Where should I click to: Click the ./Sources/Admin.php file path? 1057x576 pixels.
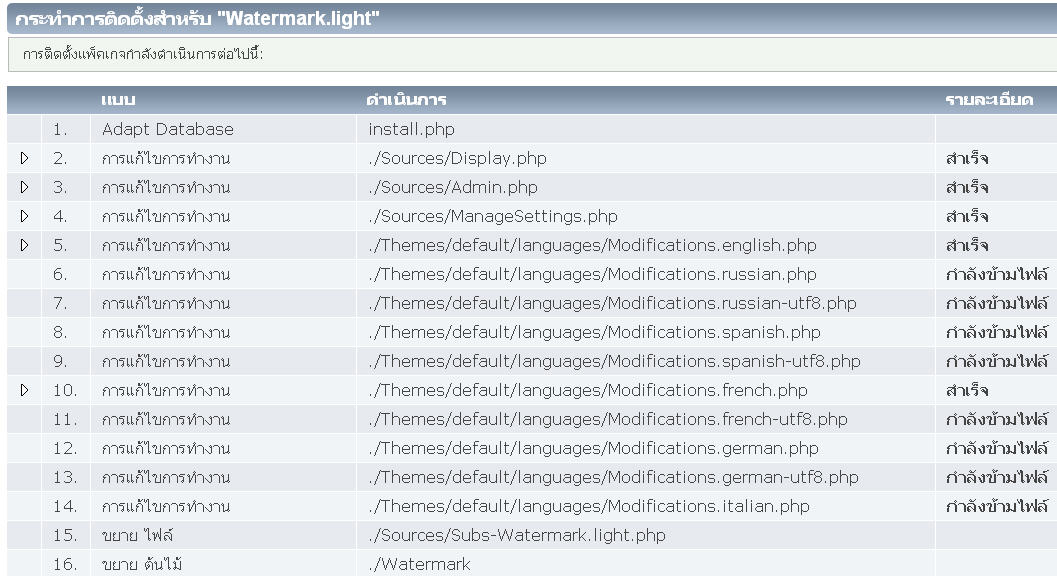click(453, 187)
